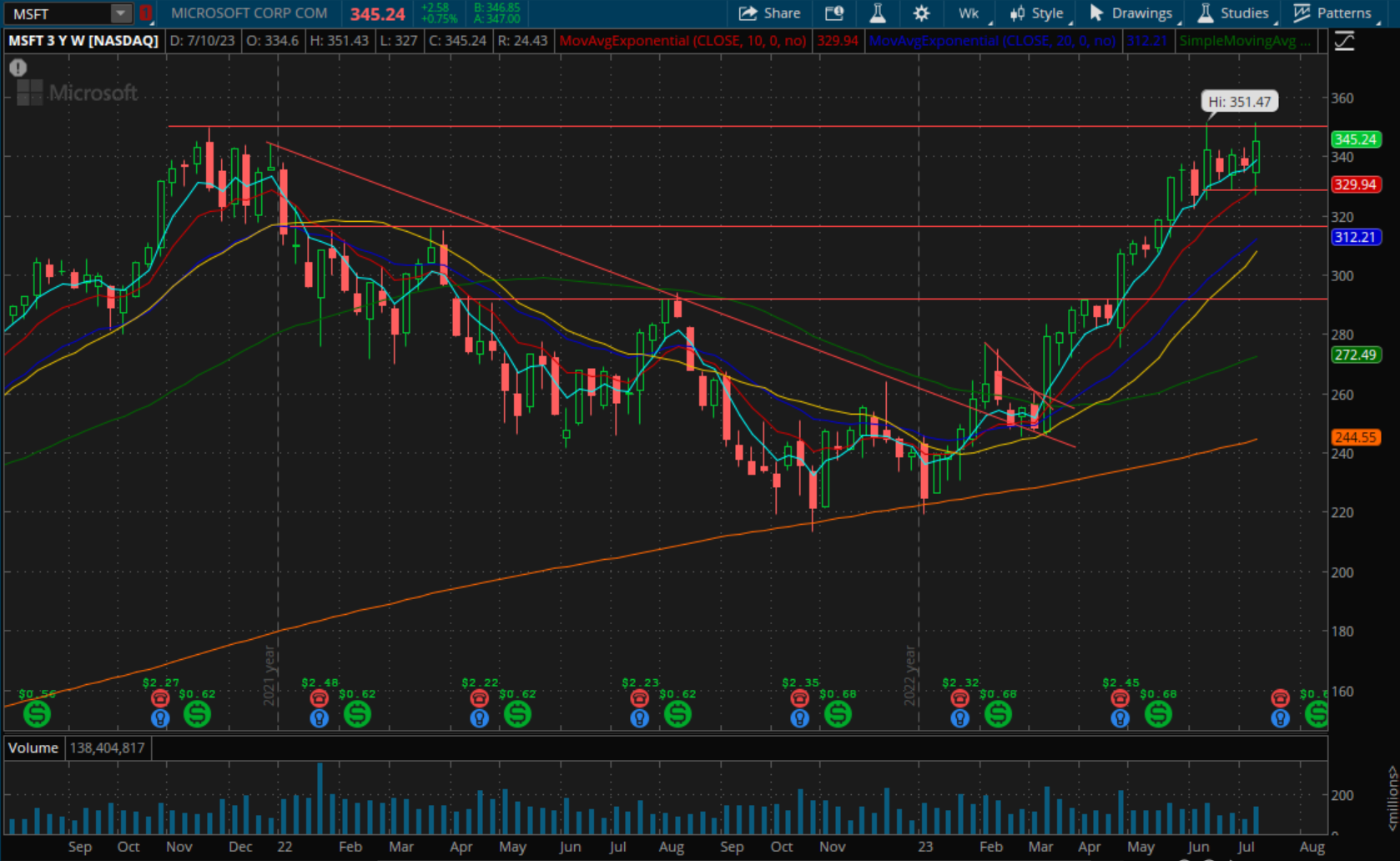Click the earnings phone icon under $2.35
The image size is (1400, 861).
pyautogui.click(x=799, y=698)
